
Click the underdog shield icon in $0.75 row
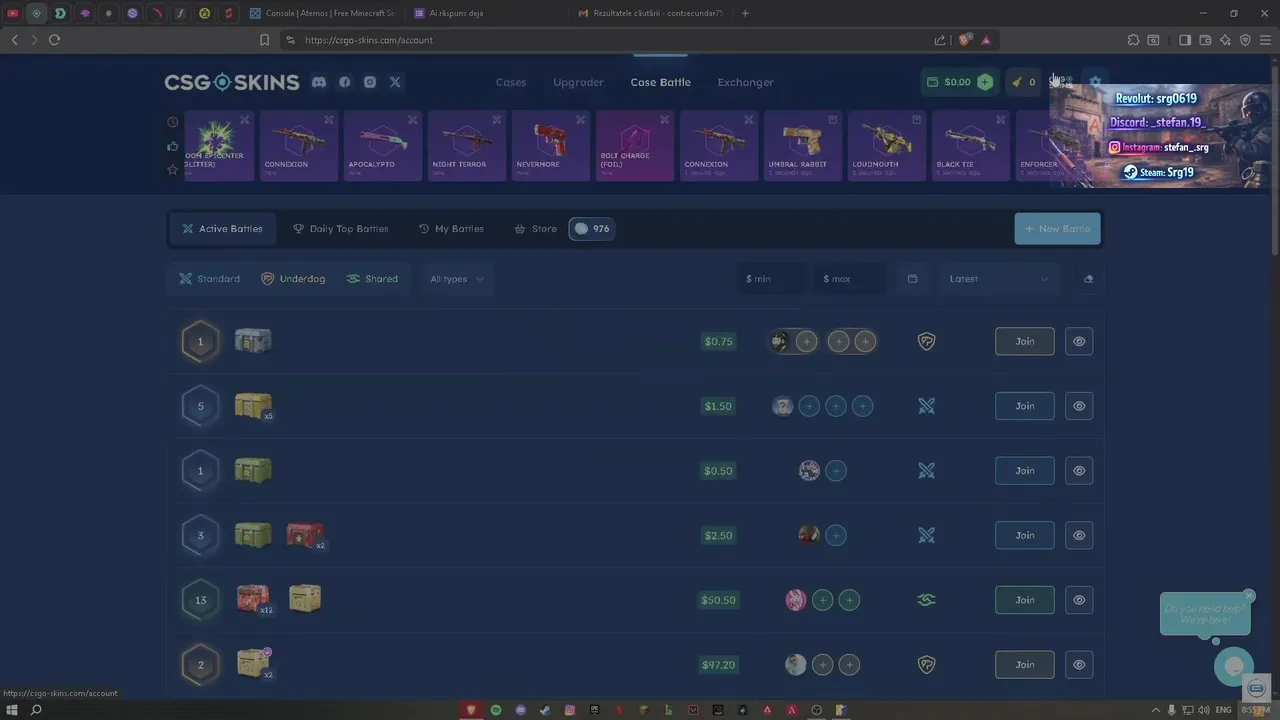coord(927,341)
